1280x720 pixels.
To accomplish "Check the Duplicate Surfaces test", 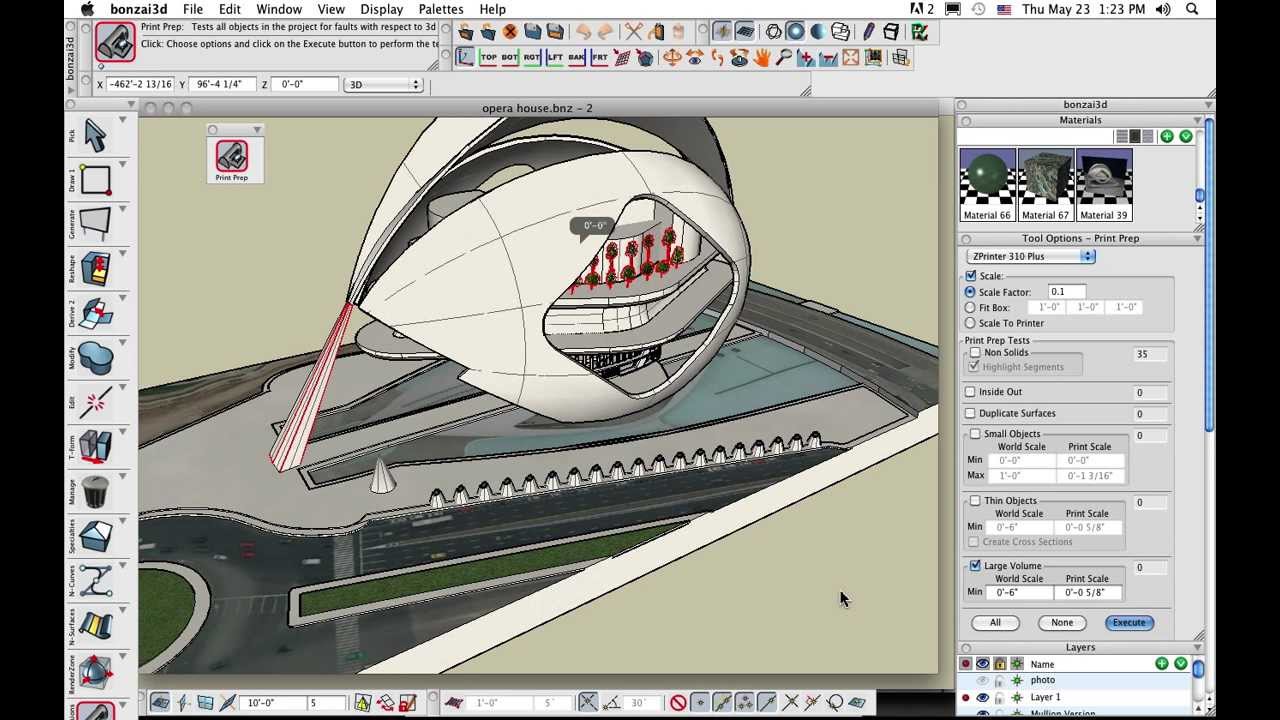I will point(970,413).
